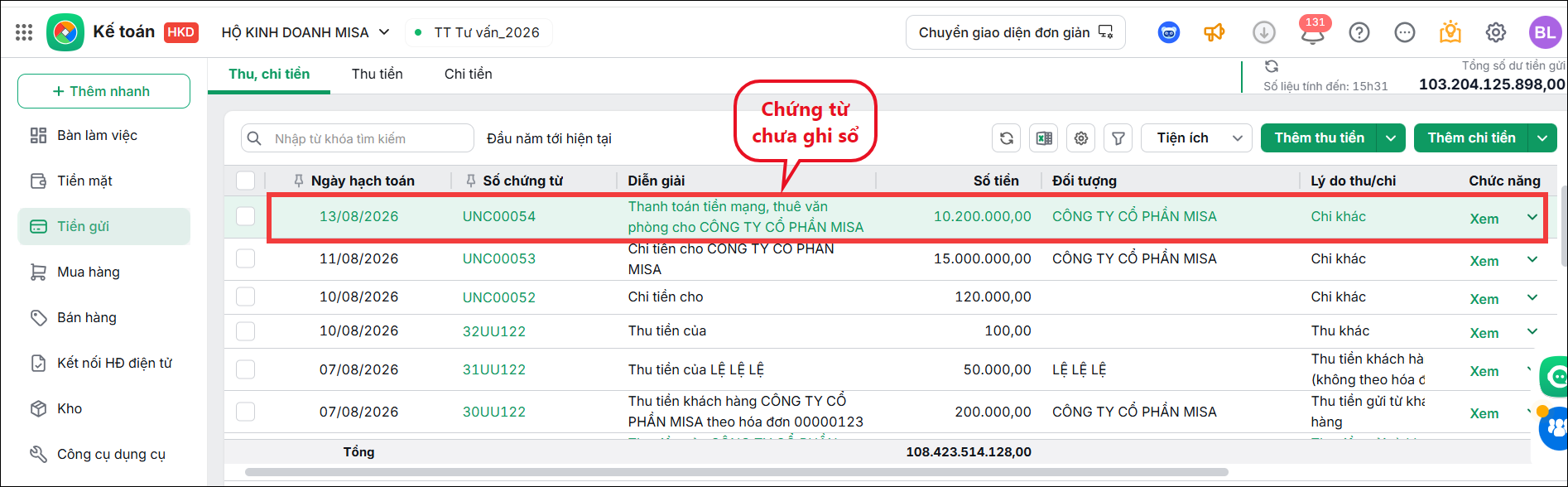This screenshot has width=1568, height=487.
Task: Pin the Ngày hạch toán column
Action: [x=299, y=181]
